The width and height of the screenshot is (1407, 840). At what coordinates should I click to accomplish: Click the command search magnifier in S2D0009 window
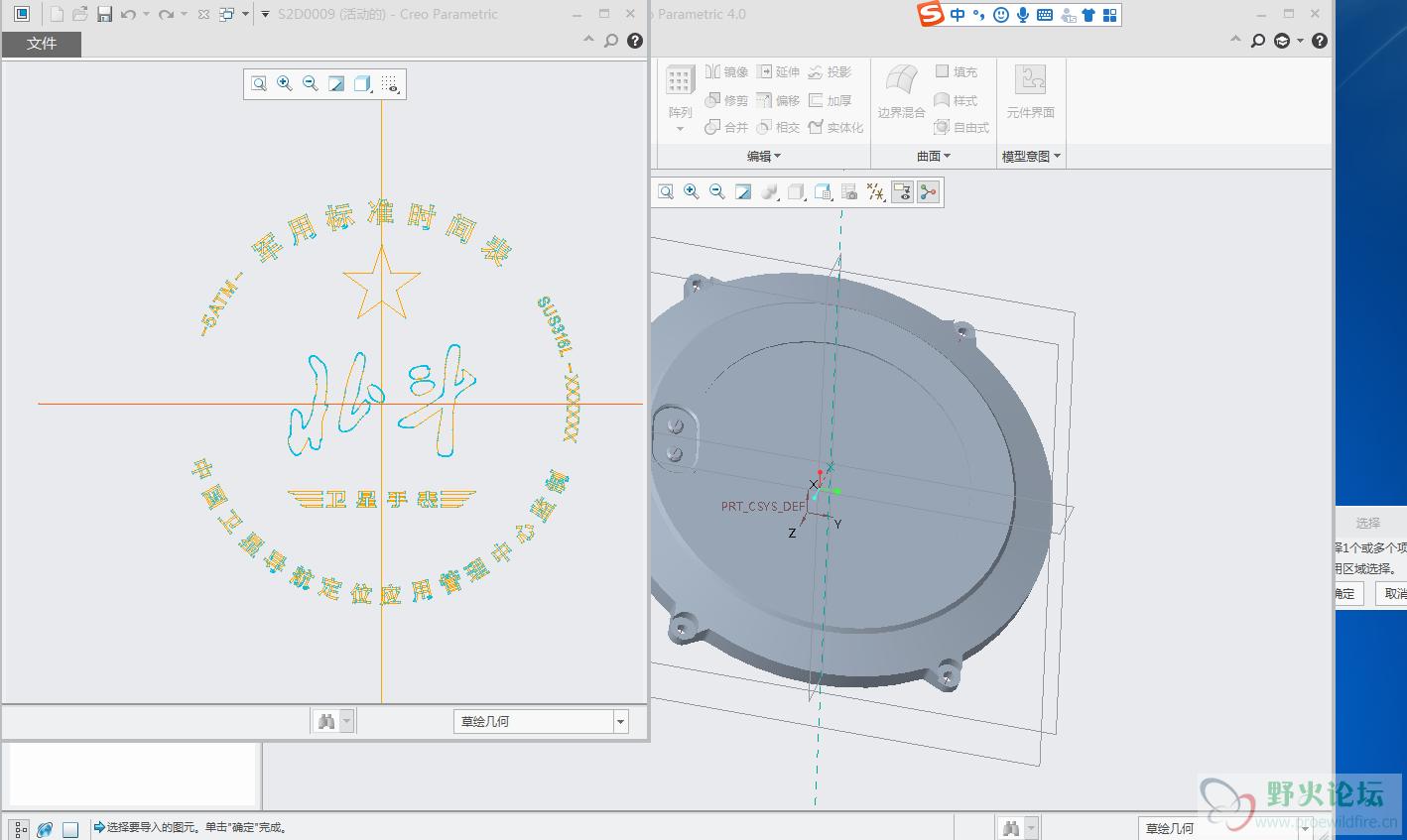pyautogui.click(x=611, y=41)
